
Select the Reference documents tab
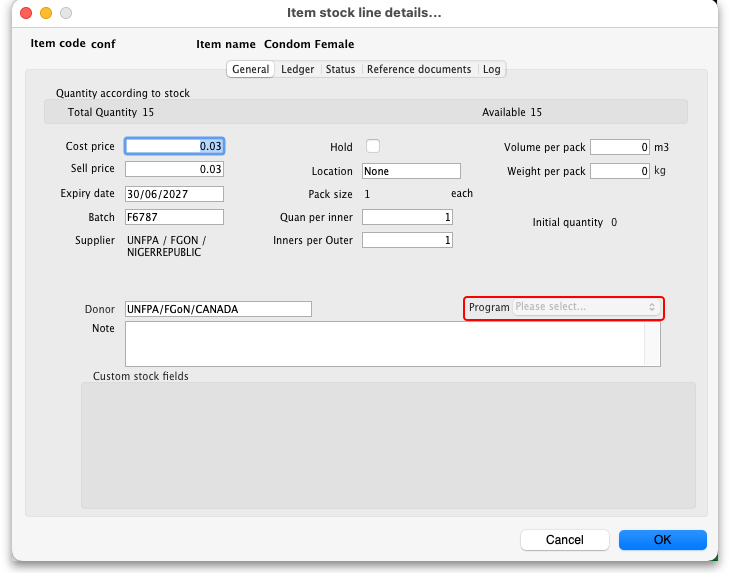(418, 69)
